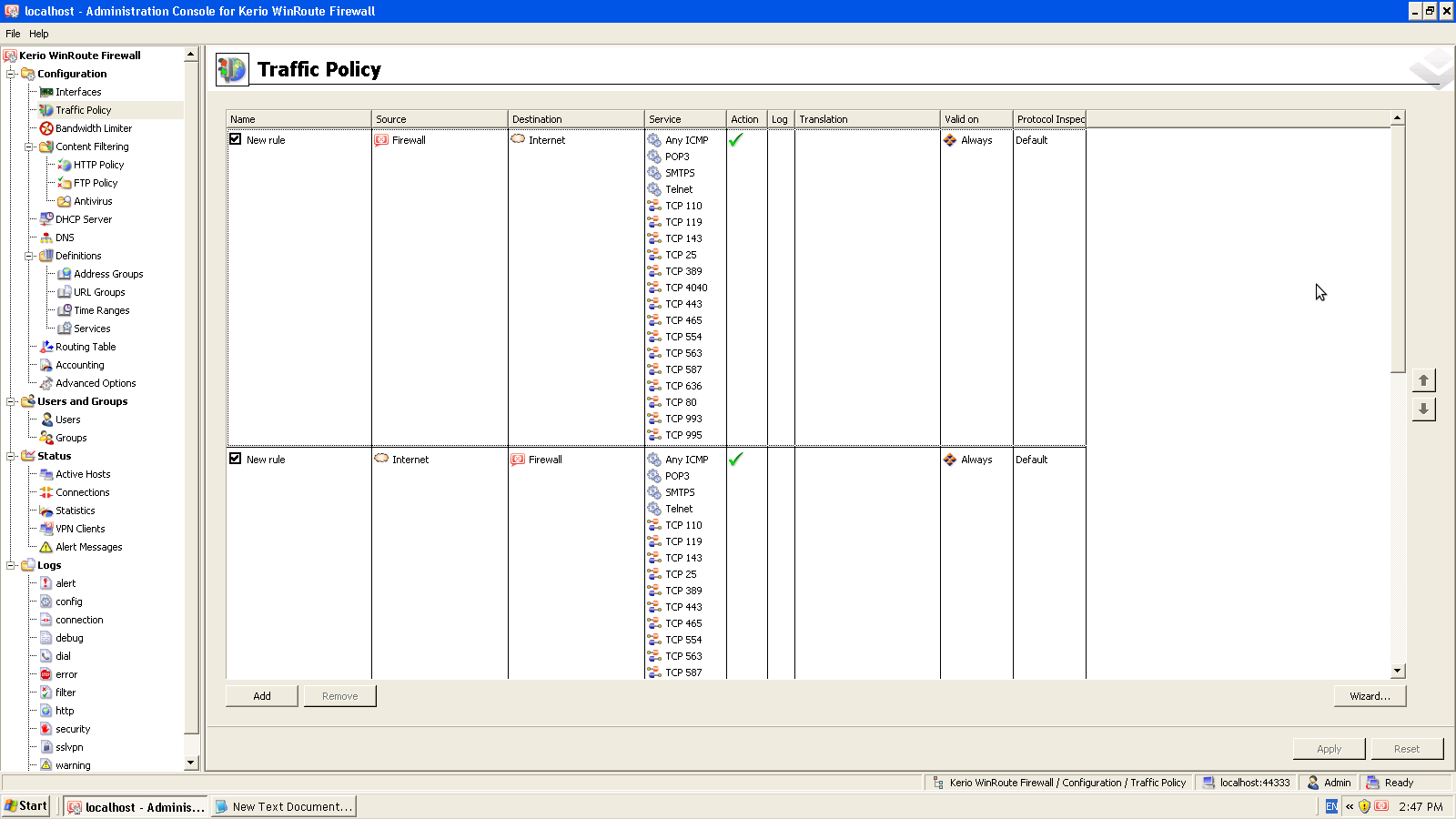Screen dimensions: 1456x819
Task: Open the error log icon
Action: coord(46,674)
